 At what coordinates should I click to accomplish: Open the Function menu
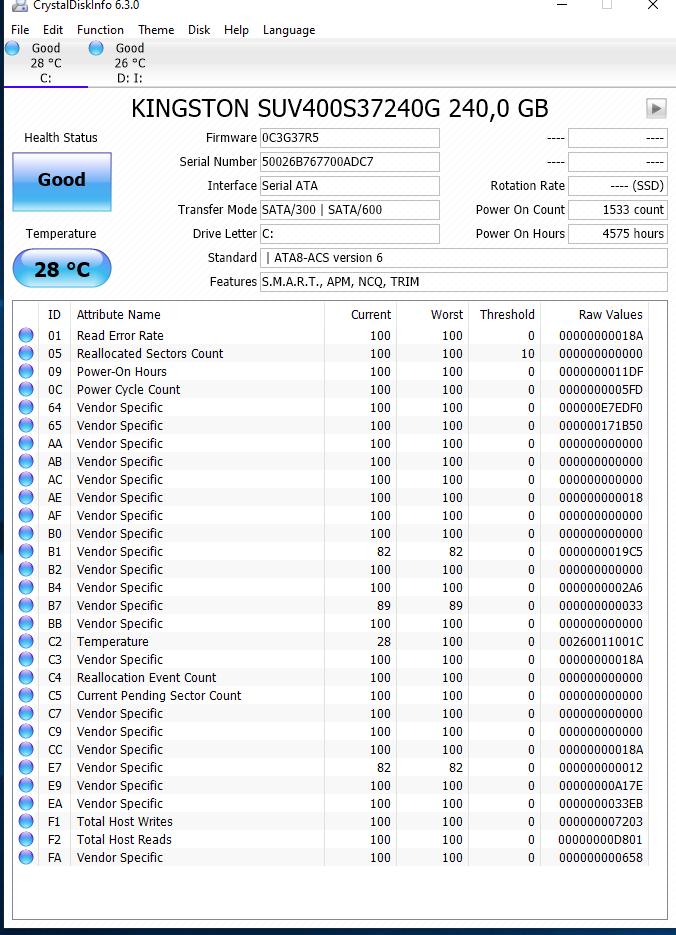click(100, 30)
